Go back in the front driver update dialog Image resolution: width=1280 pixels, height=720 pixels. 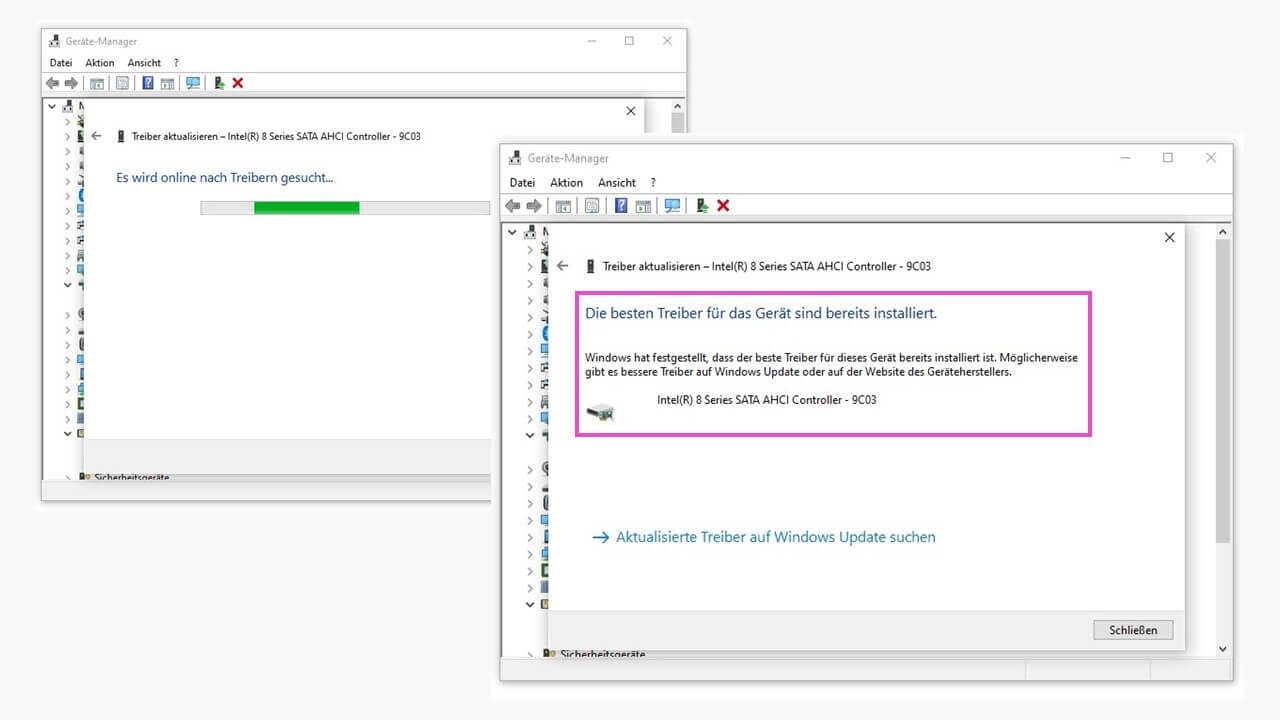coord(562,266)
